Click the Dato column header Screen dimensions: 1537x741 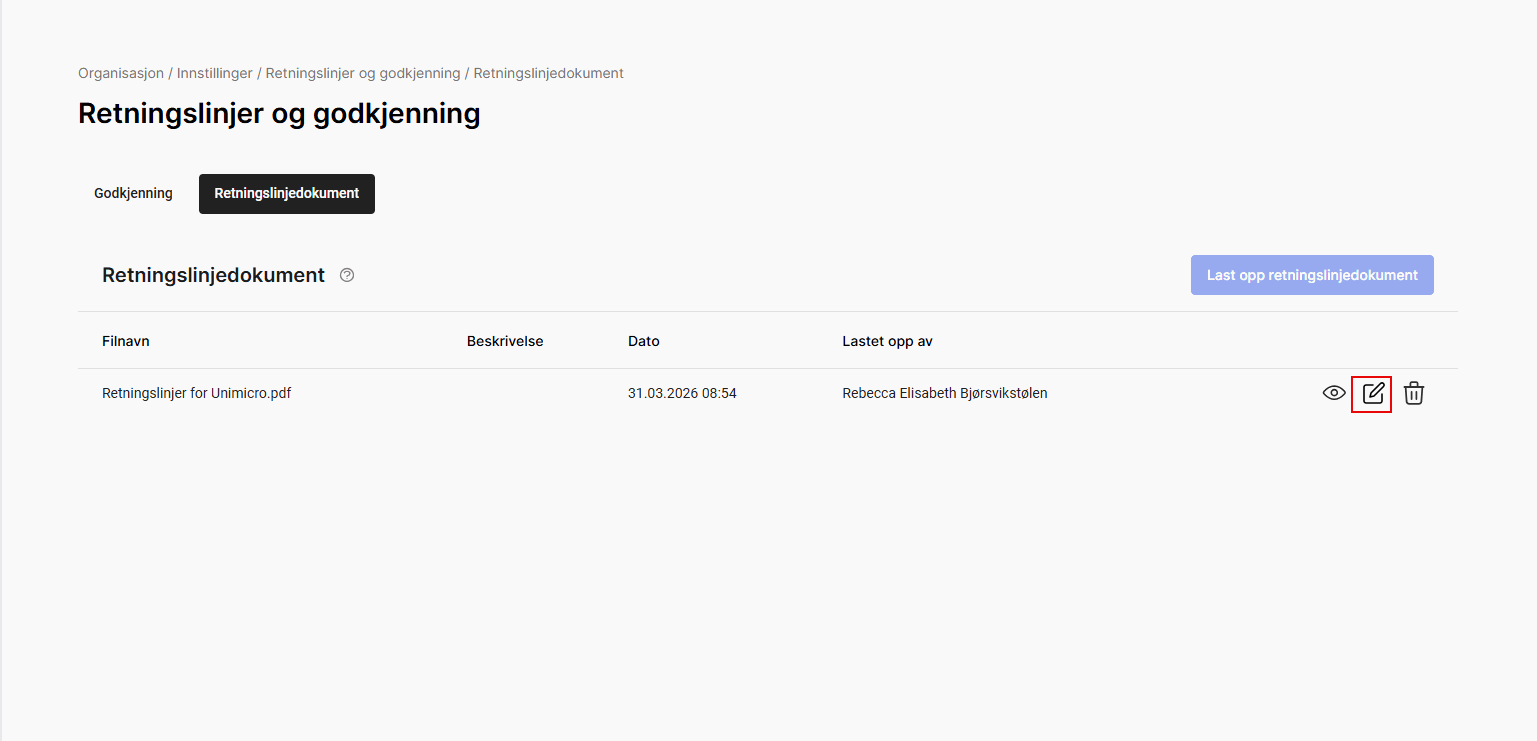coord(643,341)
